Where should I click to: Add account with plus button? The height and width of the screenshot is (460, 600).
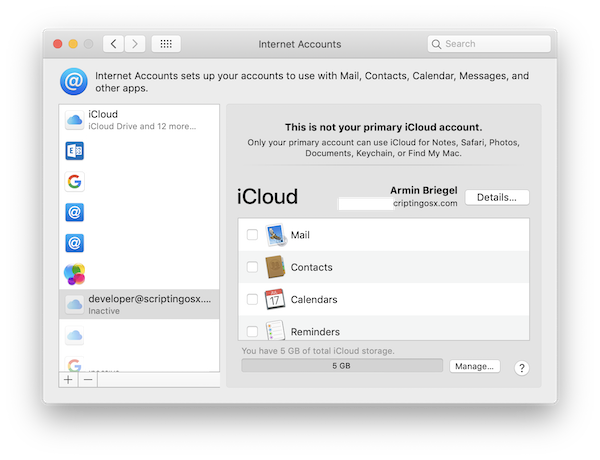68,380
